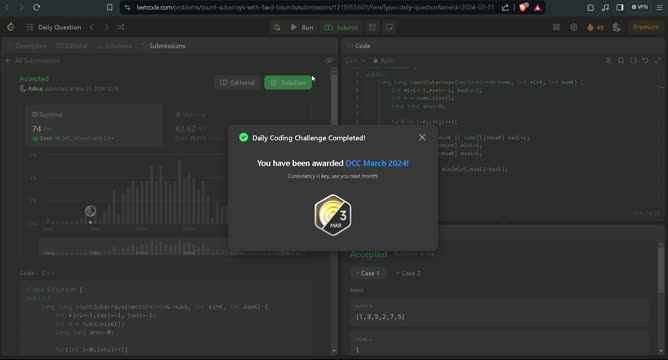Expand the C++ language dropdown in editor
668x360 pixels.
(x=355, y=60)
